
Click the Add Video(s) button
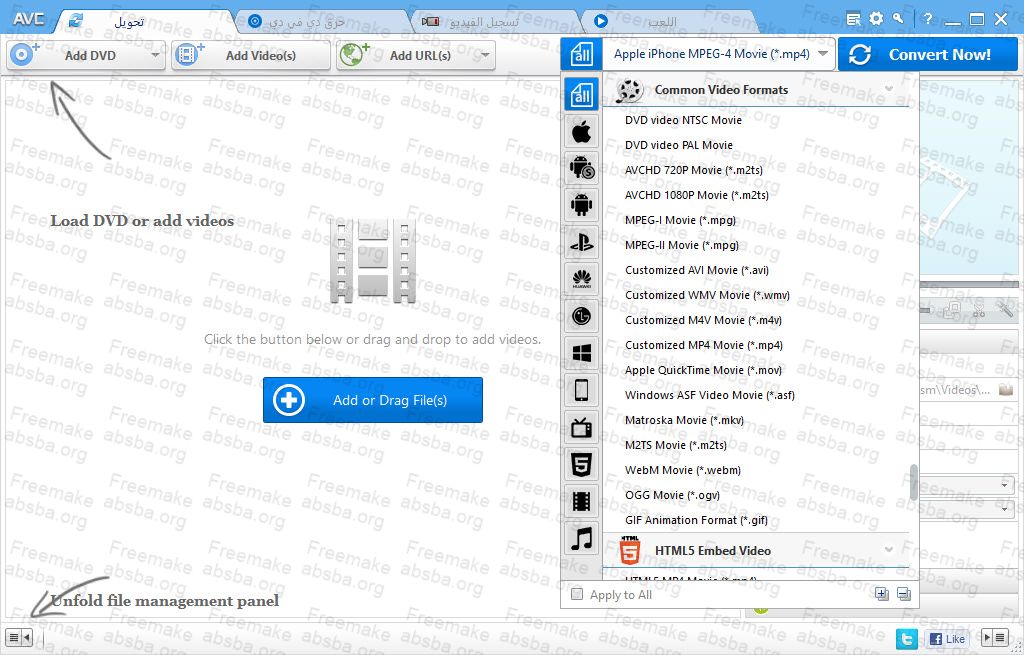click(x=251, y=56)
